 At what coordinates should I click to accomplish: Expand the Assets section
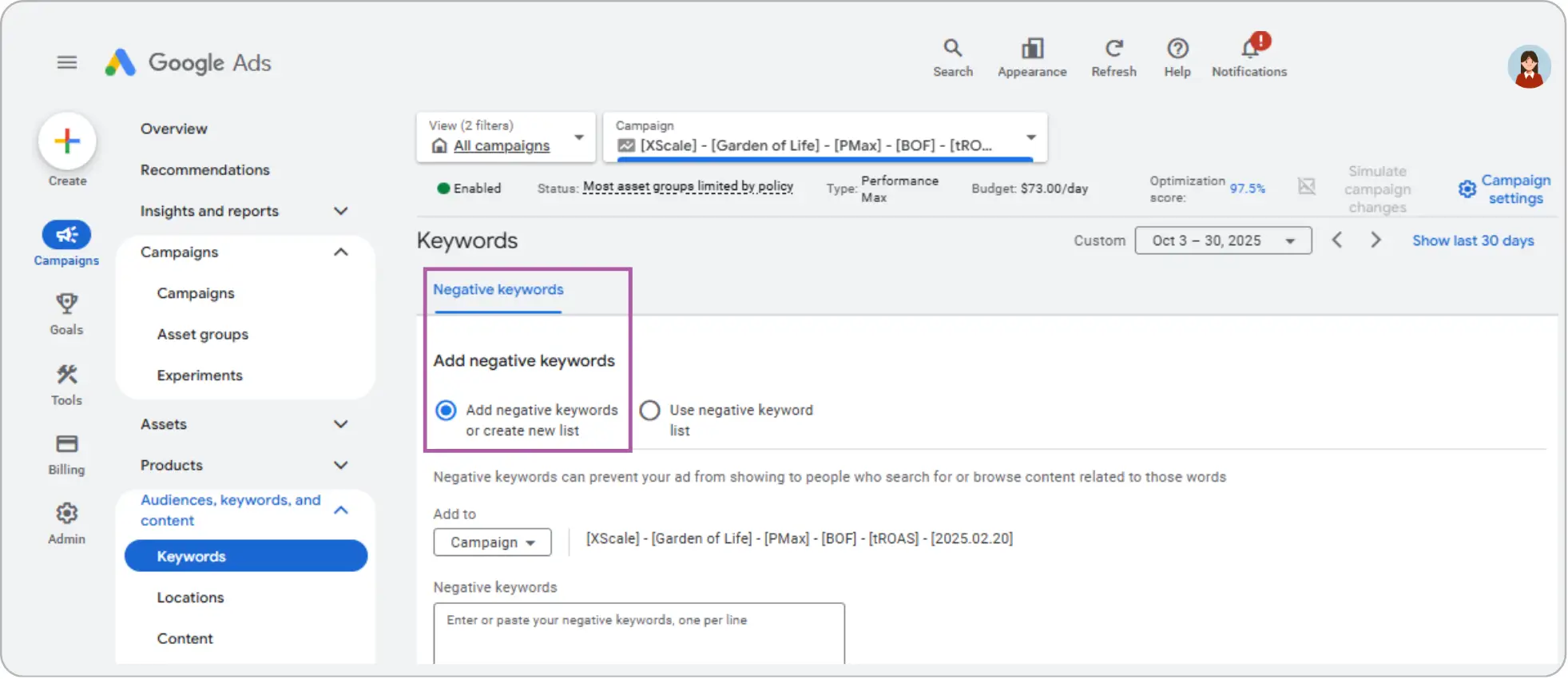pos(341,424)
